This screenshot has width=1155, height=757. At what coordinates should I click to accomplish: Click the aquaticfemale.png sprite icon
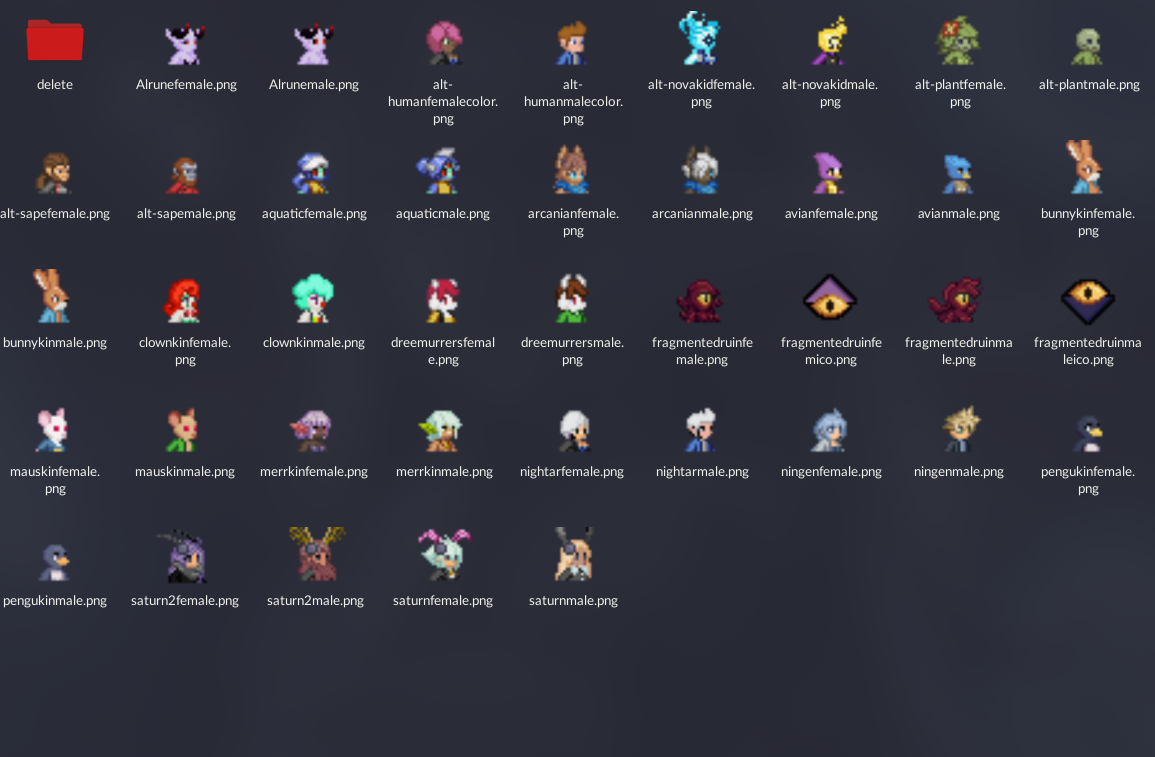click(x=312, y=173)
